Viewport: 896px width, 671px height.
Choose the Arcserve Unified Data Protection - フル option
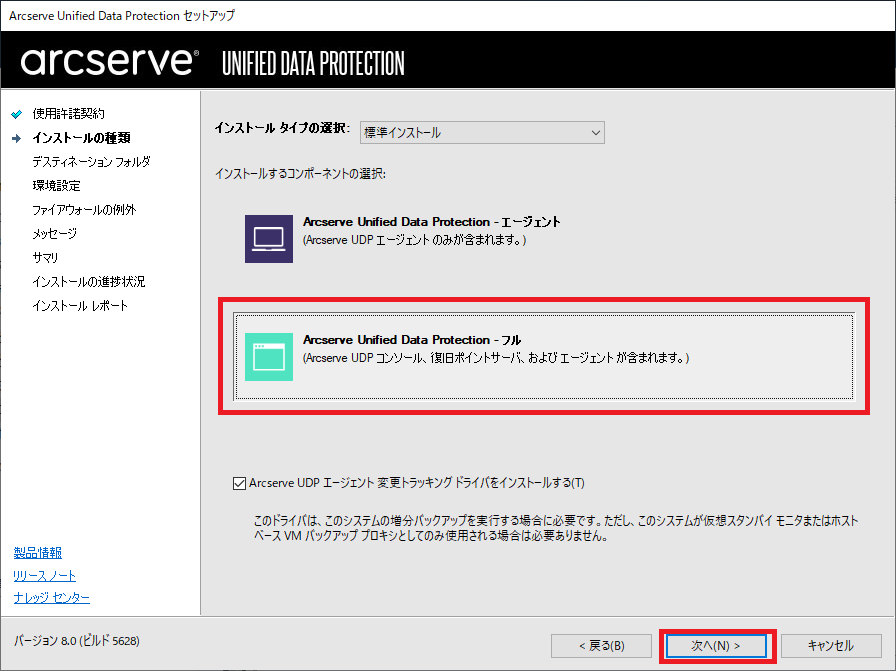[543, 356]
